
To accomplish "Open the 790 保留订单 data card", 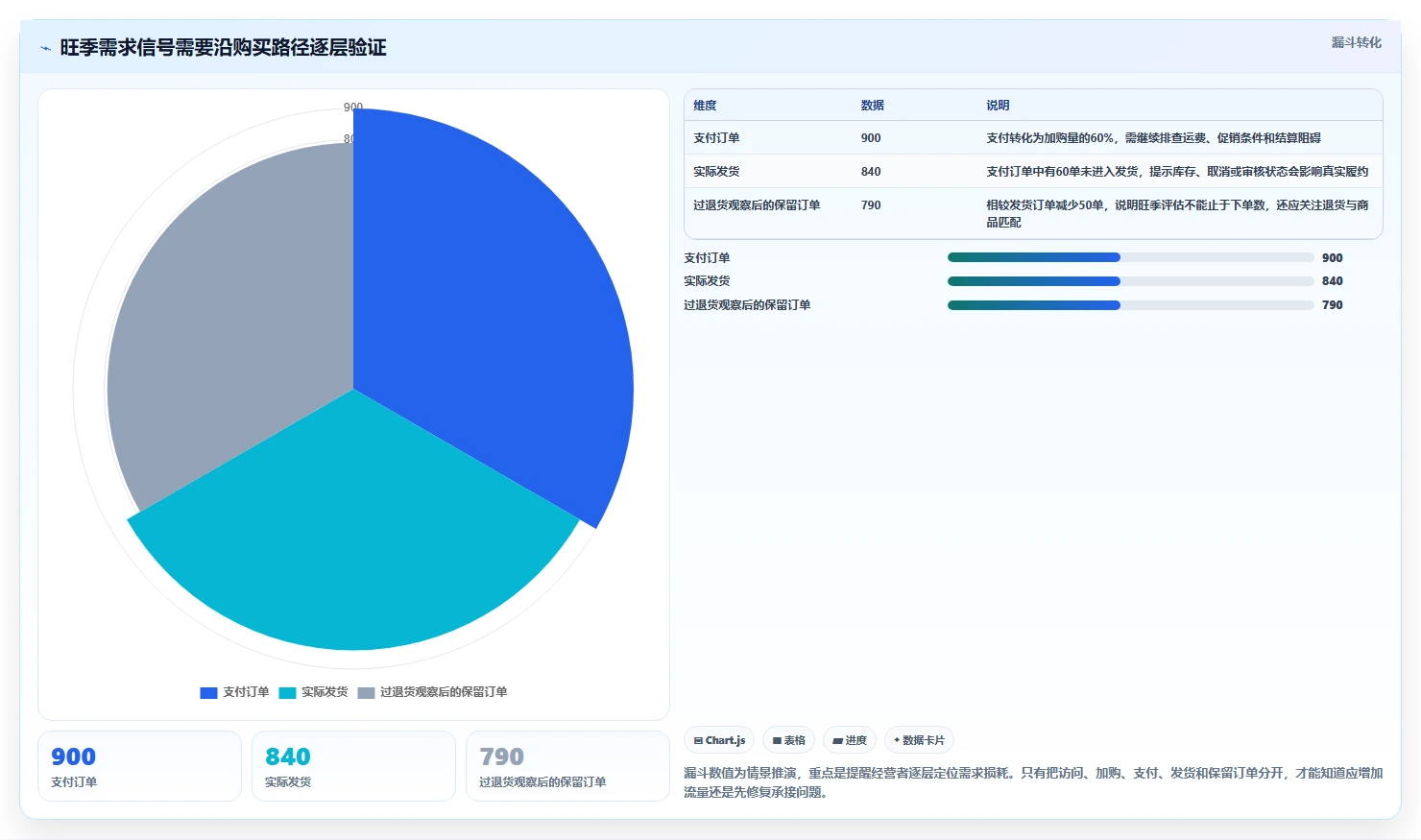I will point(567,766).
